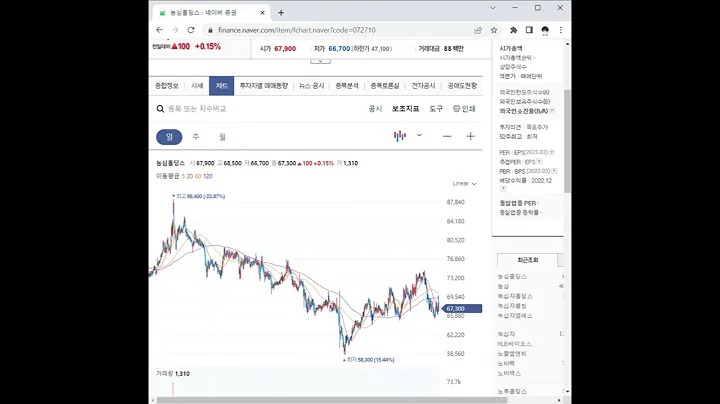Expand the collapsed quote summary panel
The image size is (720, 404).
(x=320, y=61)
